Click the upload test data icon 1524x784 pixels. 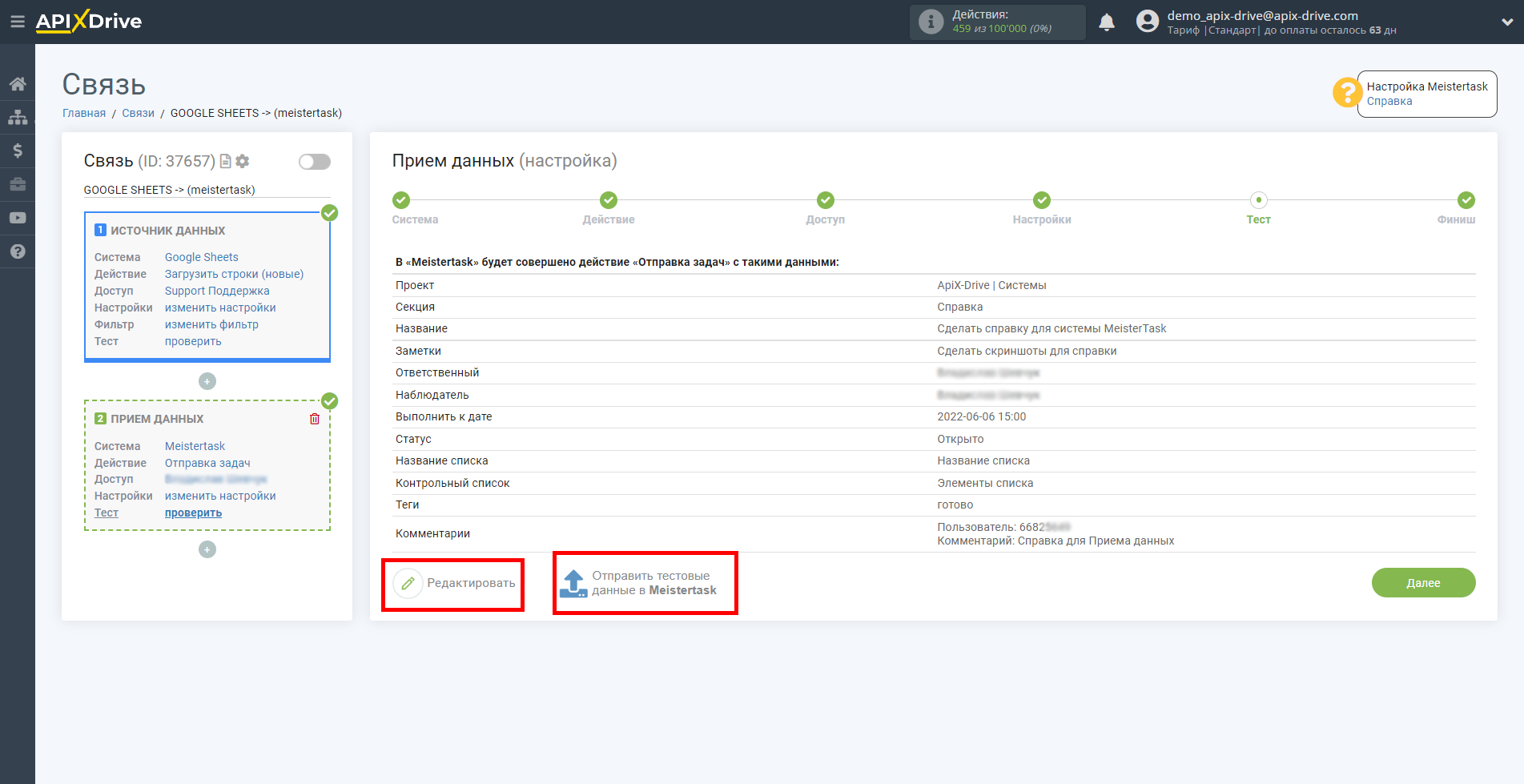[573, 583]
